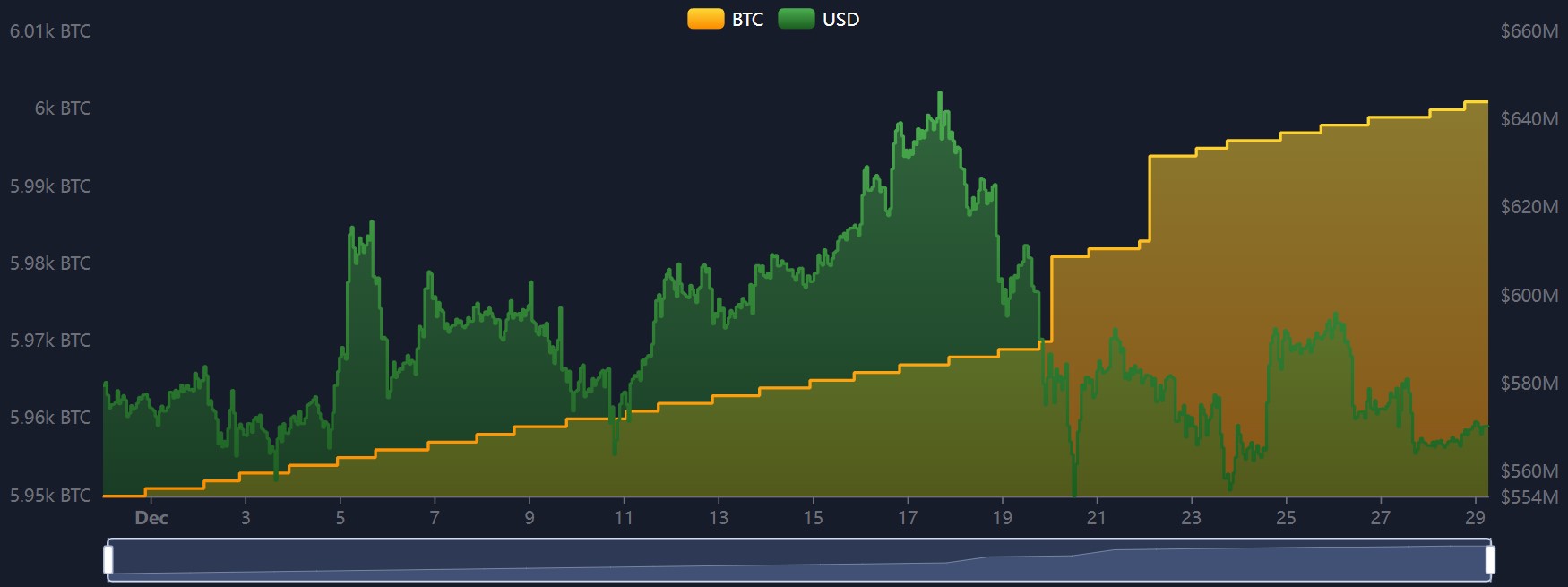Click the '17' date tick on x-axis
Screen dimensions: 1568x587
pyautogui.click(x=908, y=518)
